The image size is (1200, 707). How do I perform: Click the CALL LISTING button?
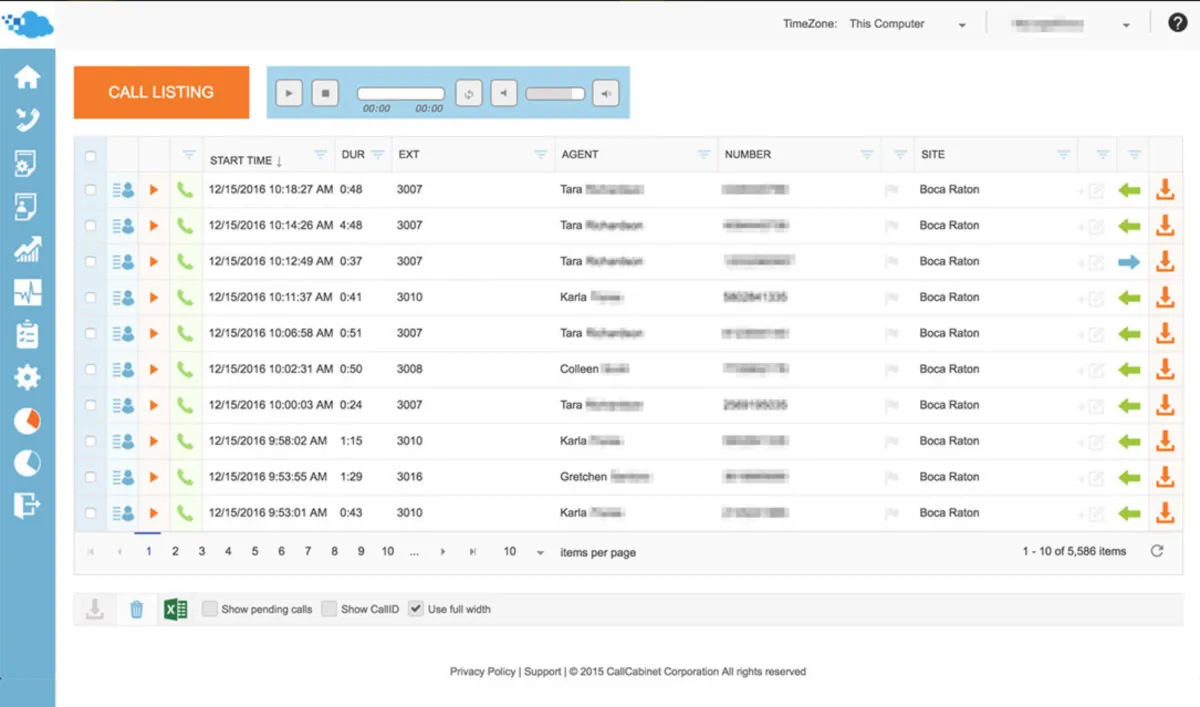tap(161, 92)
